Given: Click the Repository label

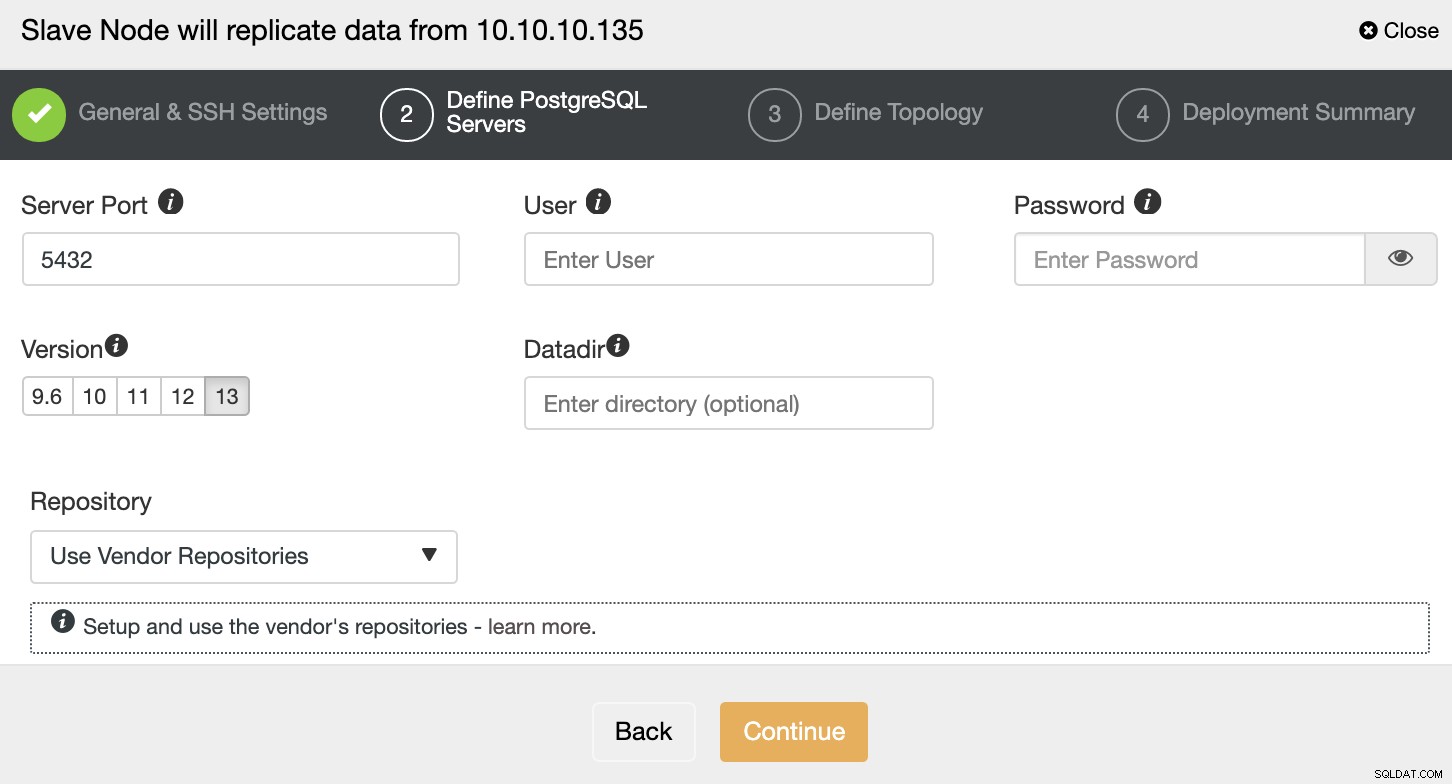Looking at the screenshot, I should [91, 501].
